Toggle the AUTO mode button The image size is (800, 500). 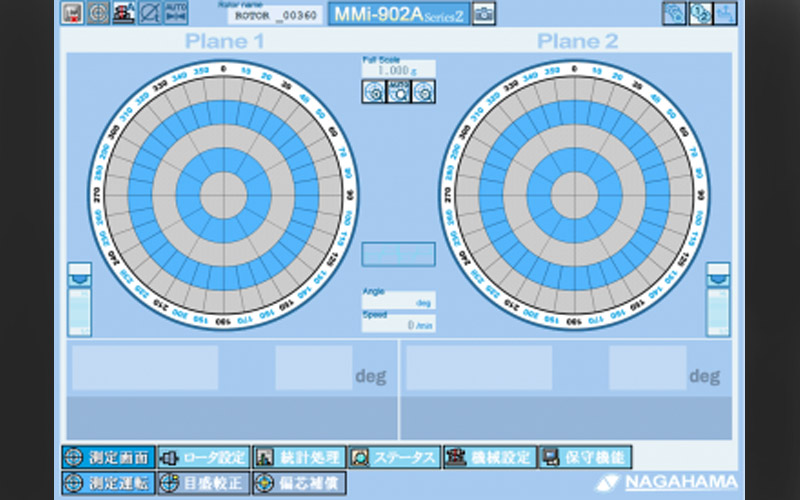pos(175,13)
